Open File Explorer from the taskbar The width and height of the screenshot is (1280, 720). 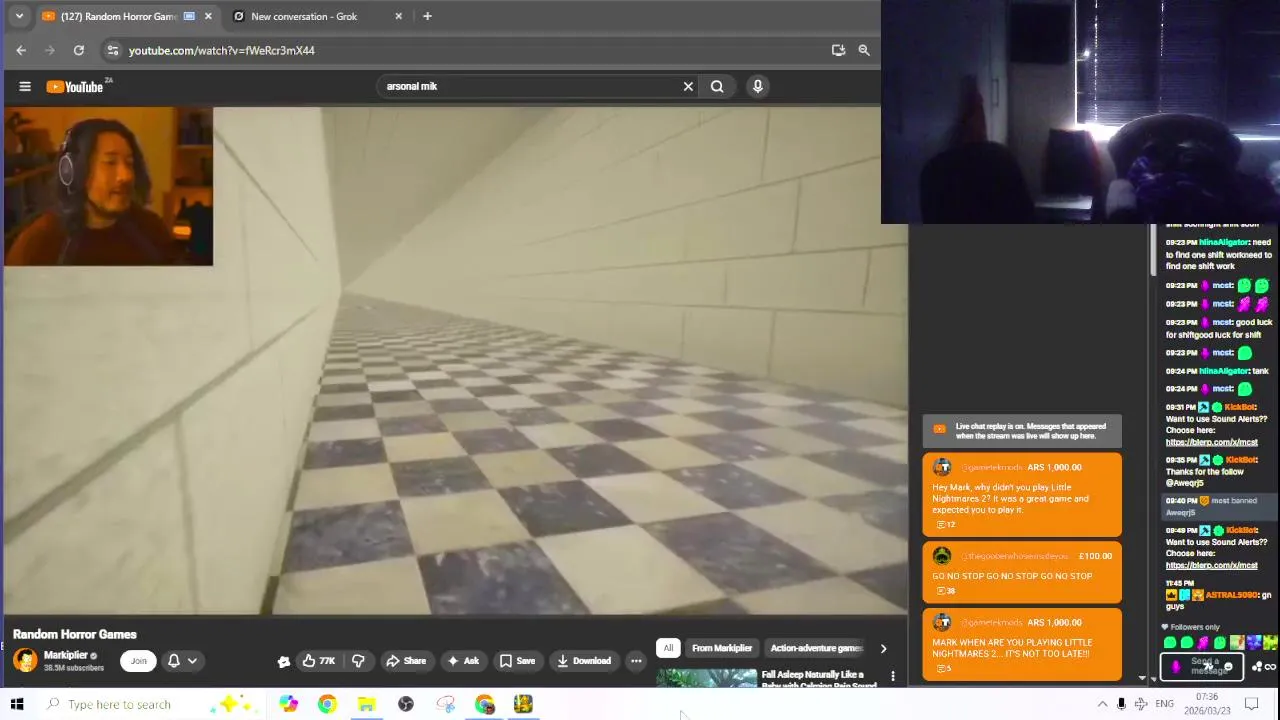pyautogui.click(x=366, y=704)
